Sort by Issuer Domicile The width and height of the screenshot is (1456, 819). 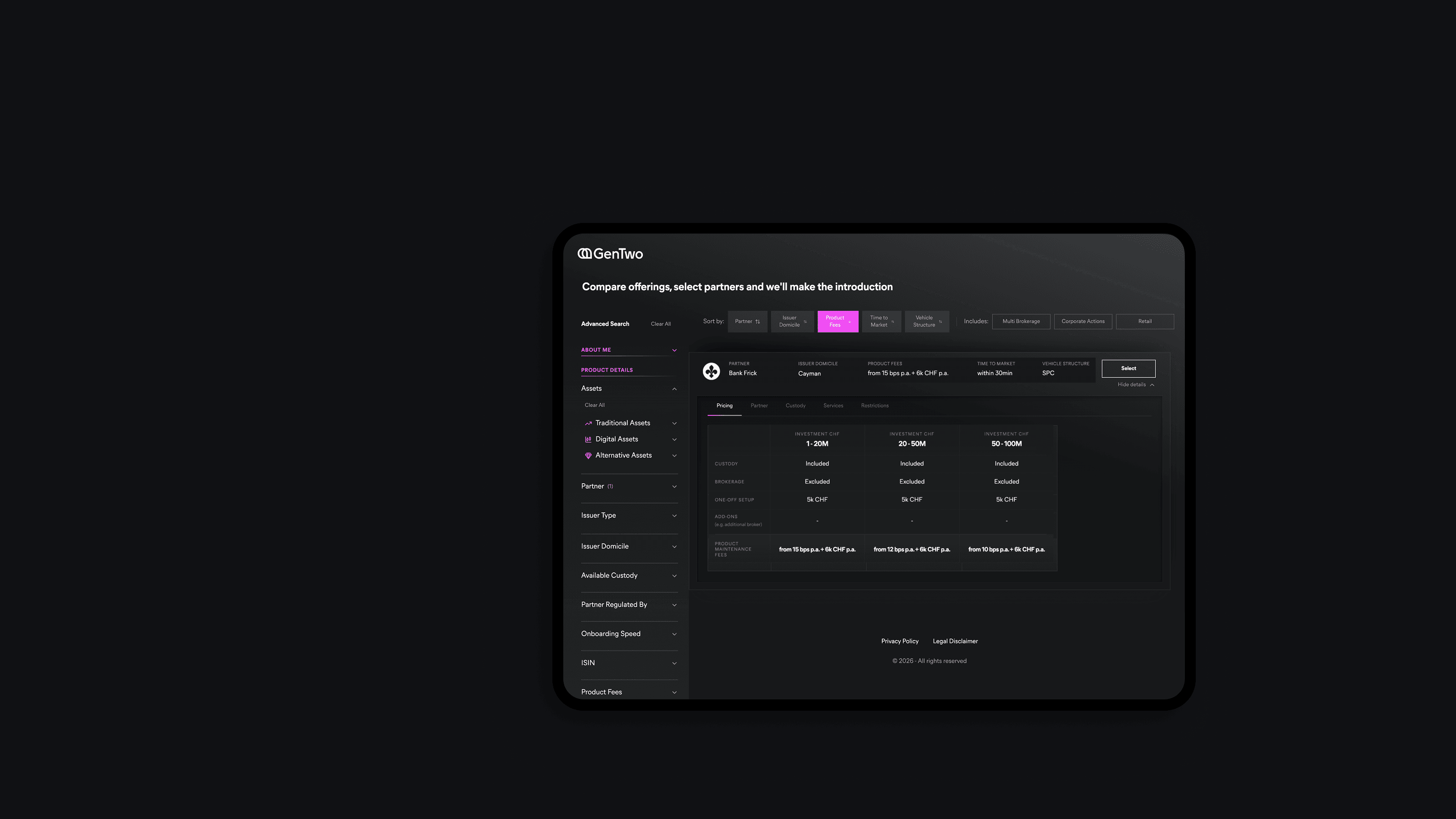coord(793,322)
